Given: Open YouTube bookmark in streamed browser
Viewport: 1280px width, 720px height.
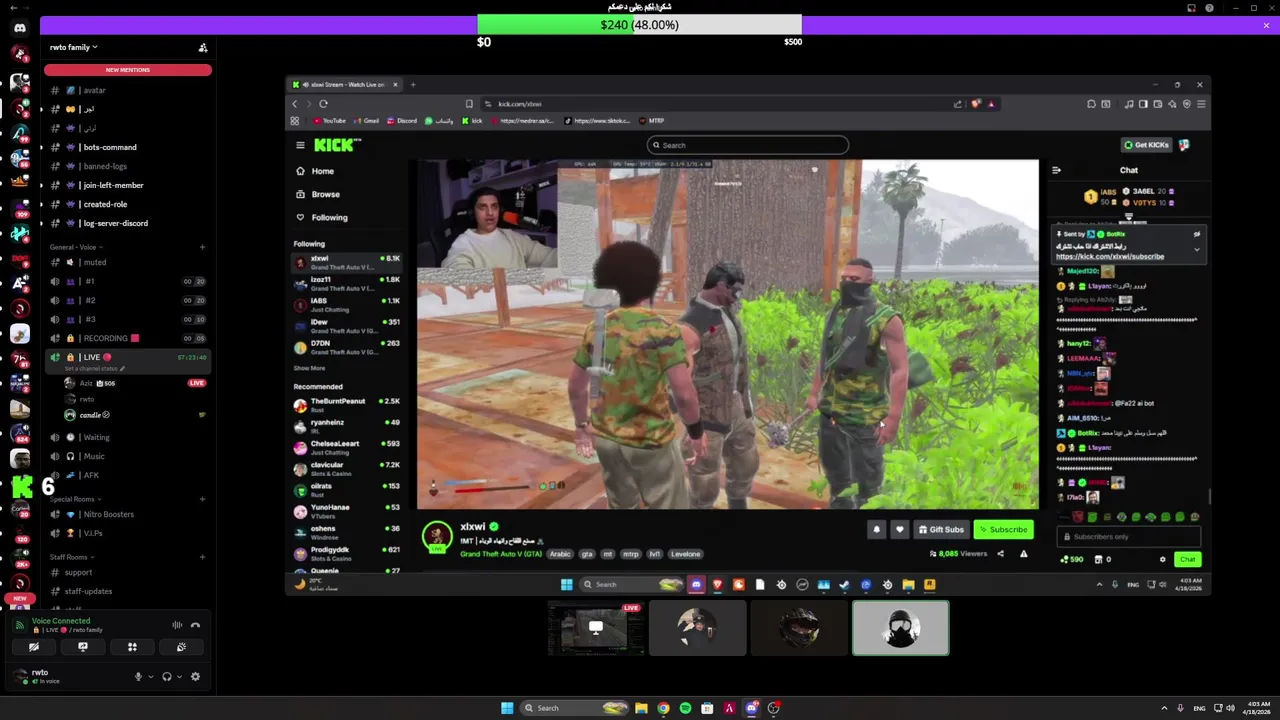Looking at the screenshot, I should [x=329, y=121].
